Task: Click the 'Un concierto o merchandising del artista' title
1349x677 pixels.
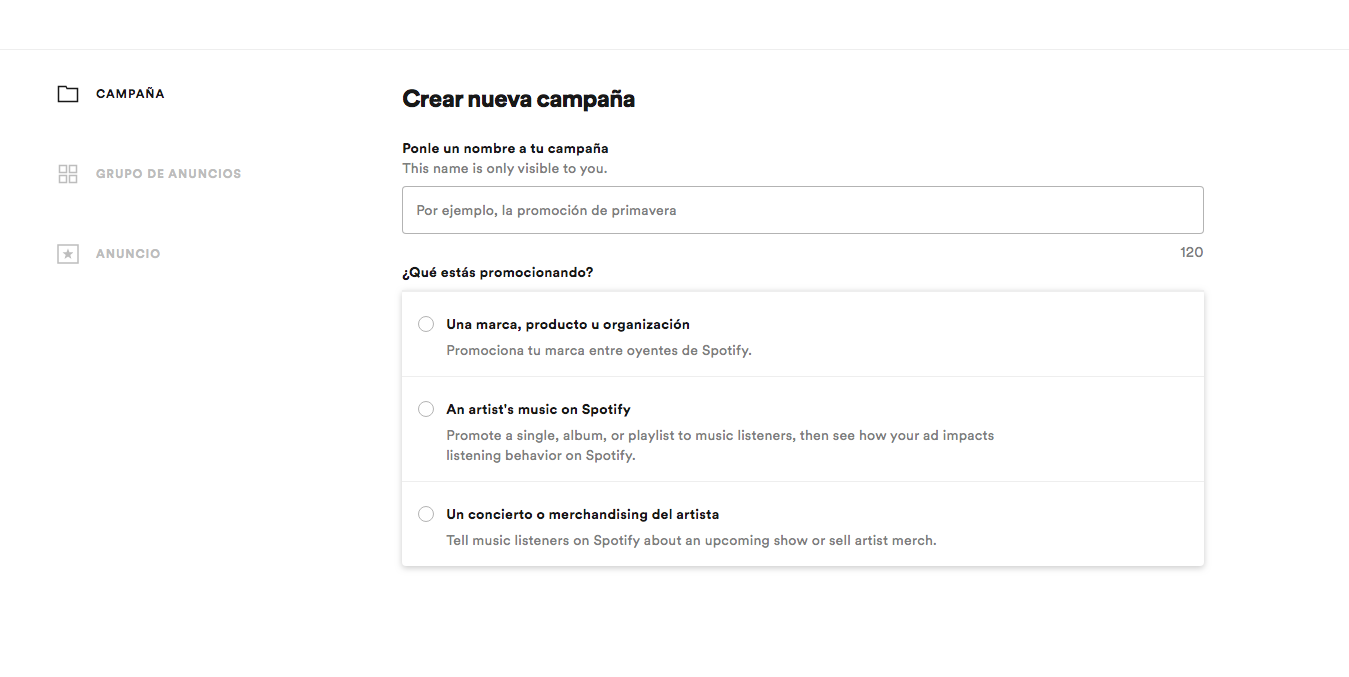Action: (x=582, y=514)
